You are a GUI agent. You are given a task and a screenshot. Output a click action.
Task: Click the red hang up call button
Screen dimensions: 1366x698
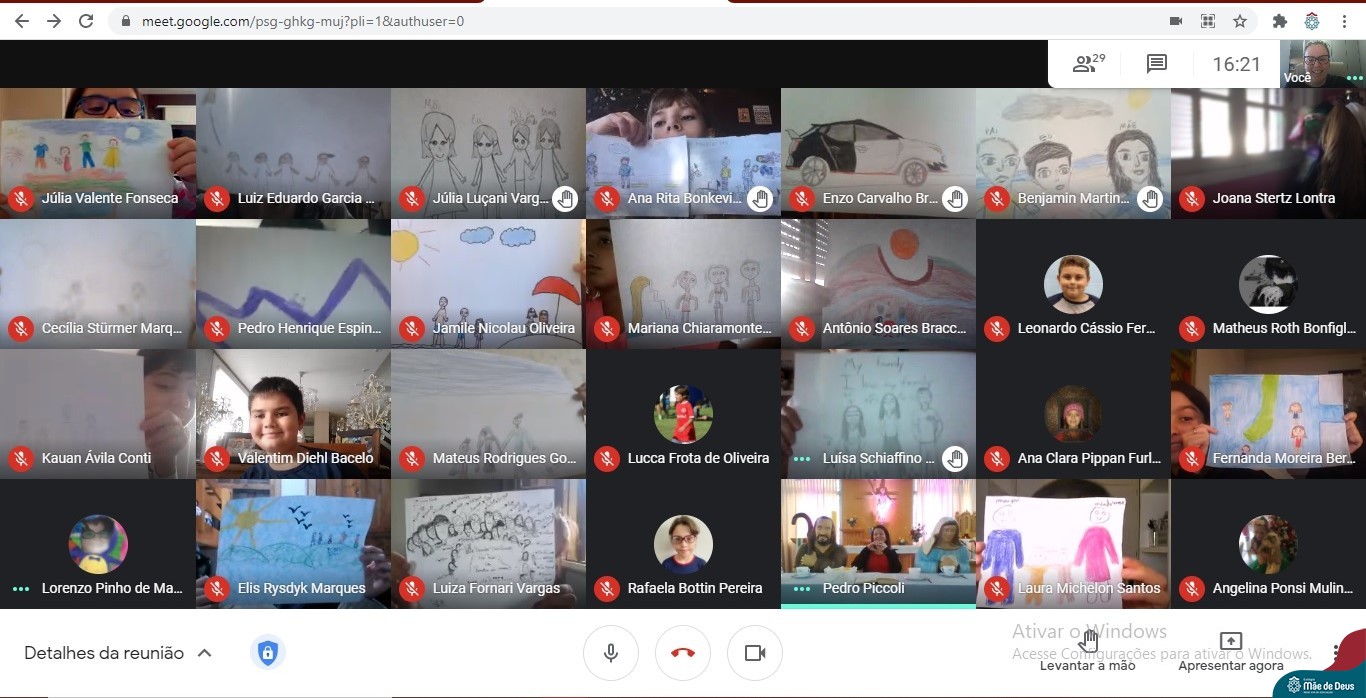pyautogui.click(x=683, y=653)
